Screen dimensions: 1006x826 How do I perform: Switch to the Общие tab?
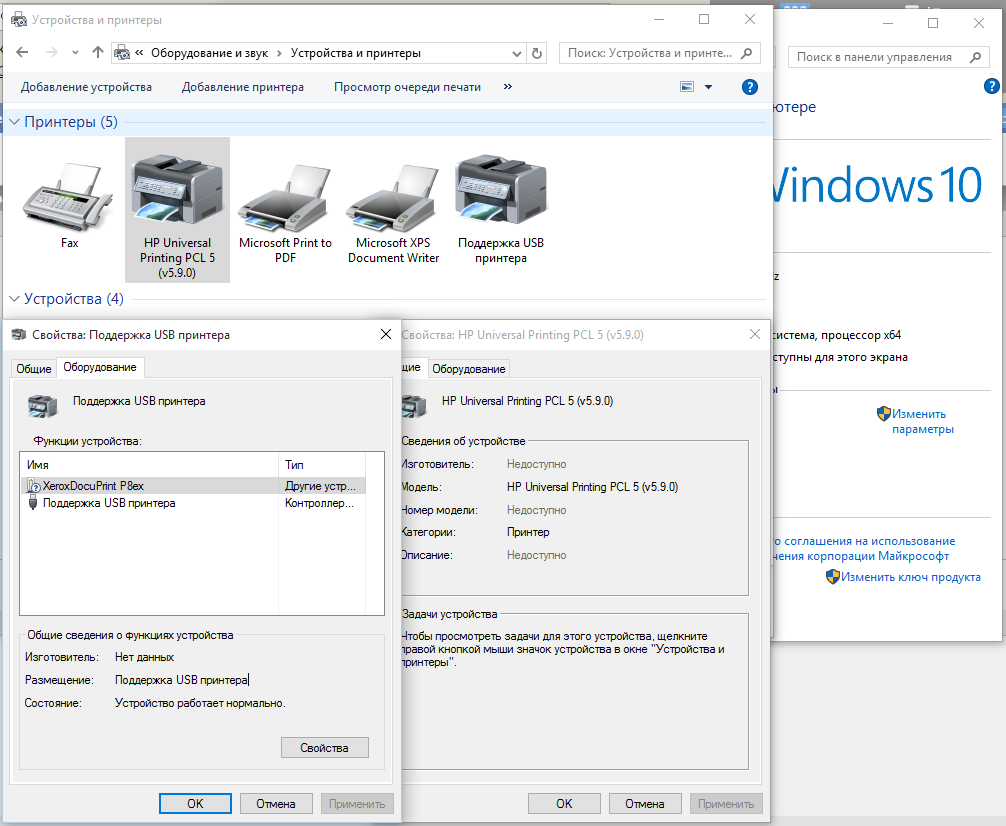coord(33,368)
